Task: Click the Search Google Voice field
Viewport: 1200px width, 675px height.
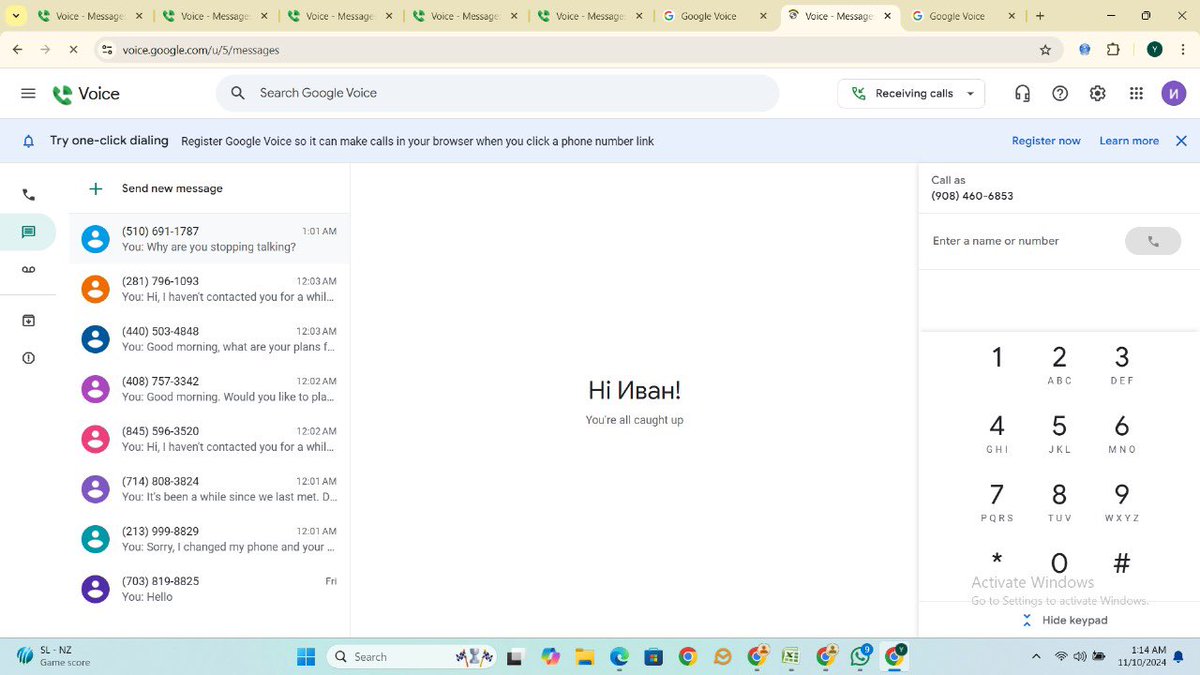Action: (x=497, y=93)
